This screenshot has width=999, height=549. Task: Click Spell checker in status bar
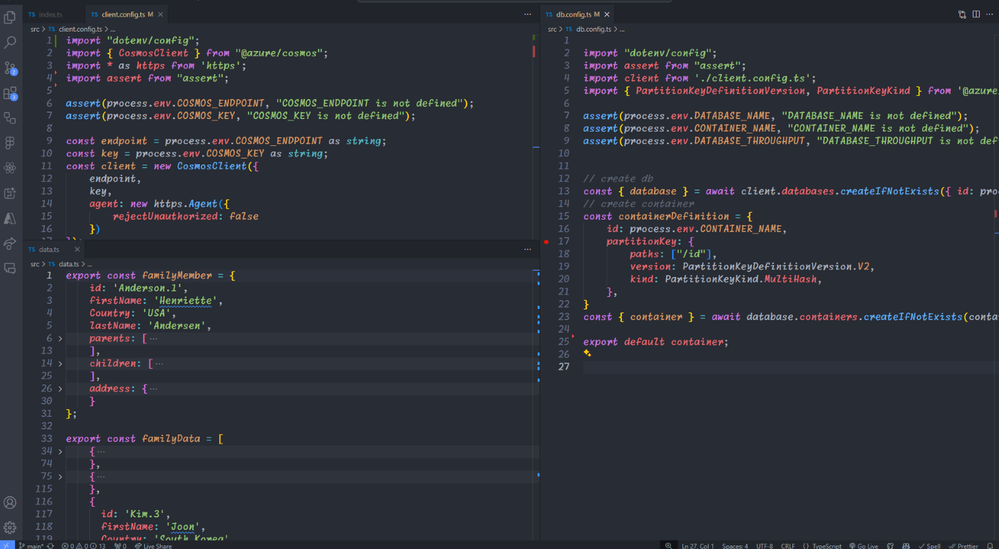pos(930,546)
